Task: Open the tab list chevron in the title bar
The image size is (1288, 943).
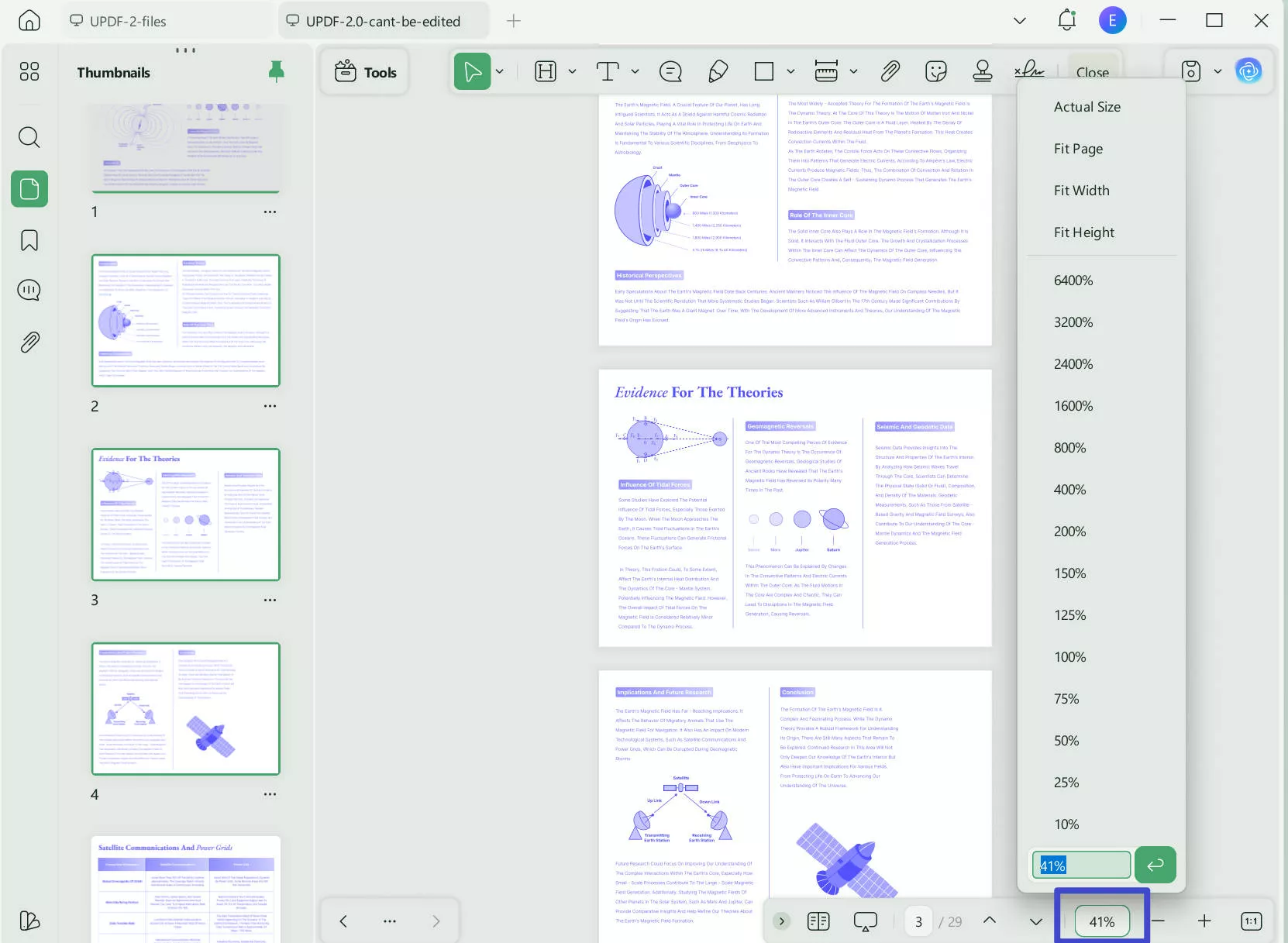Action: [x=1020, y=21]
